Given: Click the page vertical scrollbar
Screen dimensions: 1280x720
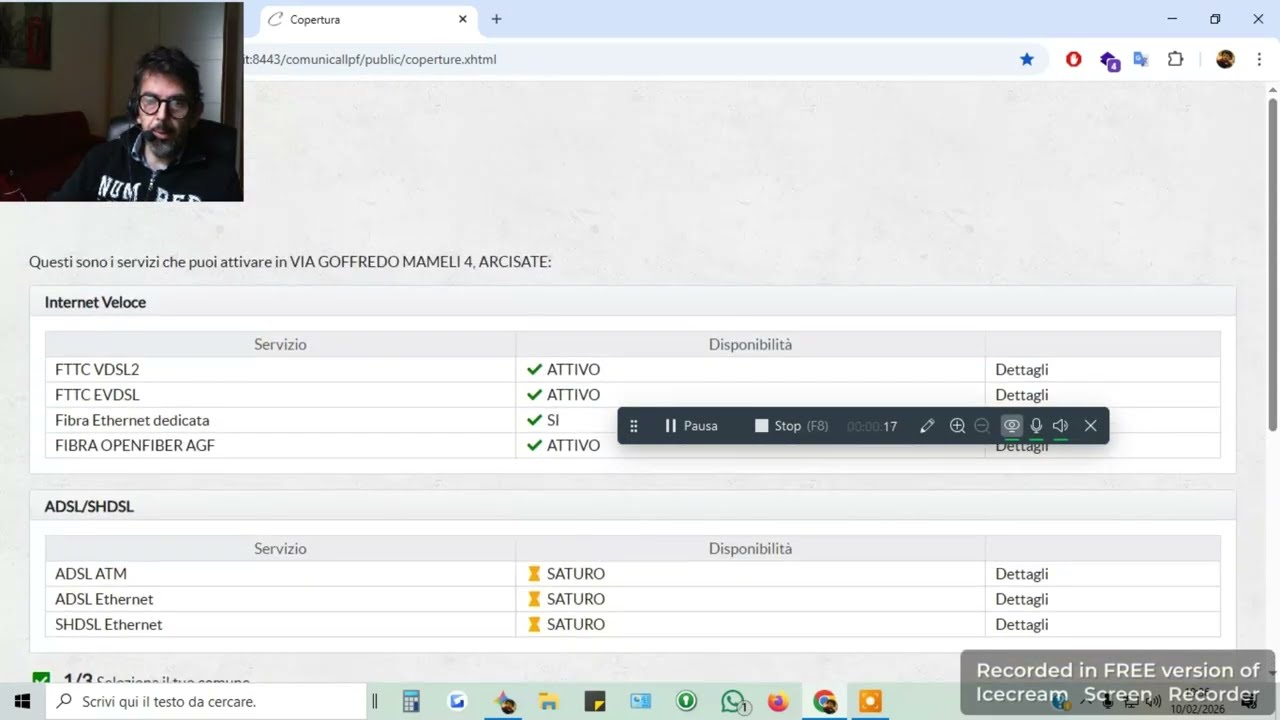Looking at the screenshot, I should tap(1273, 265).
